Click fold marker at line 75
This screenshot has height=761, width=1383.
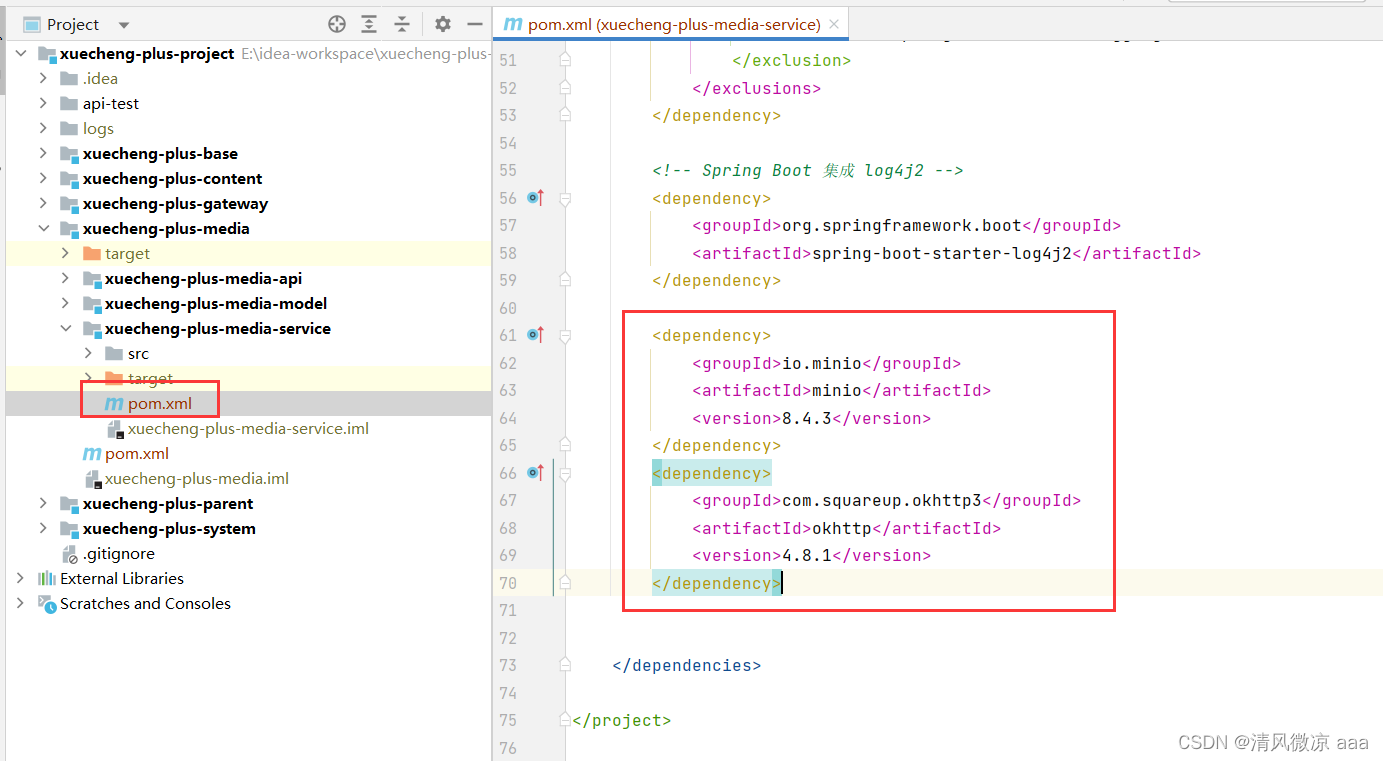(565, 720)
